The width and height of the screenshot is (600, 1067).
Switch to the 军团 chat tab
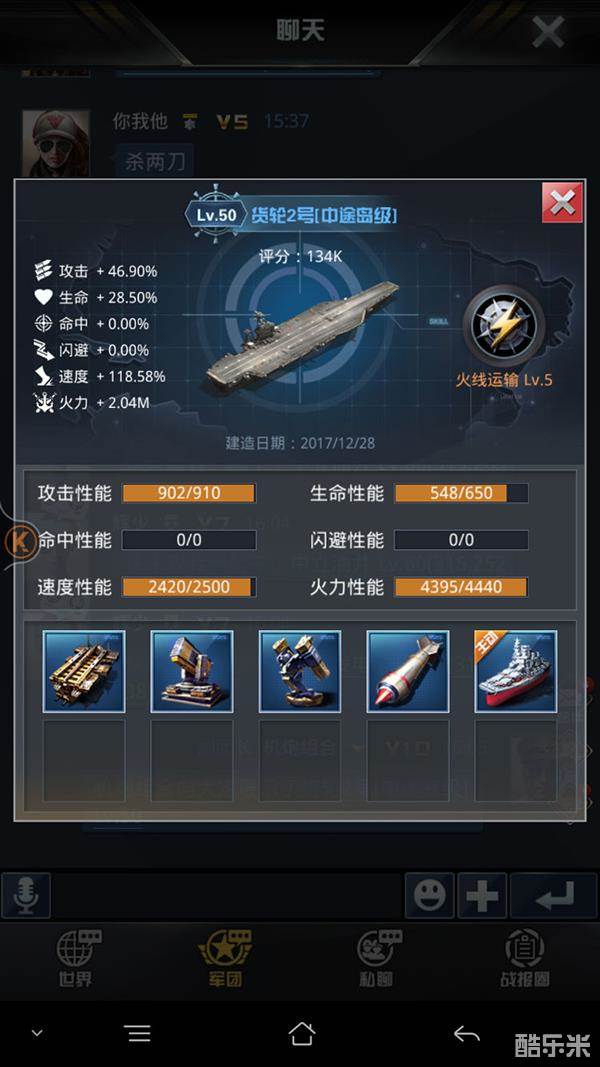224,958
